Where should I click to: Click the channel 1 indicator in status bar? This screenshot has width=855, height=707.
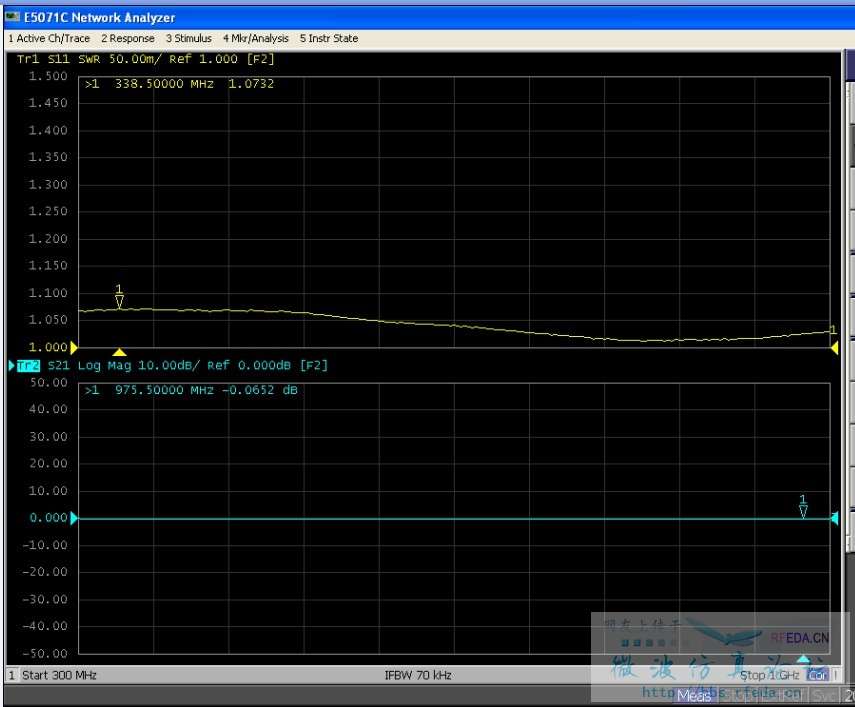11,675
